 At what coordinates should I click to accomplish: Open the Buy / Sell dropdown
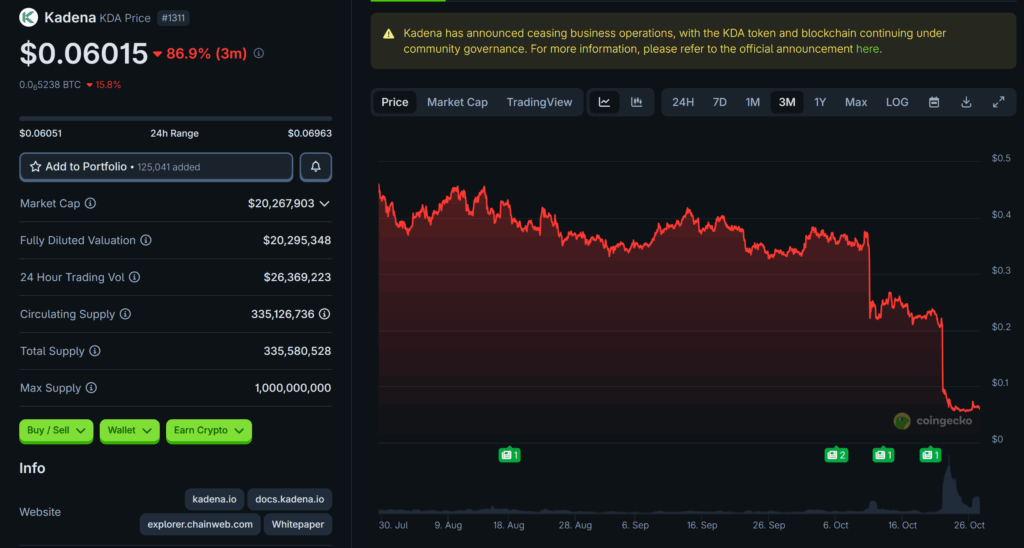coord(56,430)
